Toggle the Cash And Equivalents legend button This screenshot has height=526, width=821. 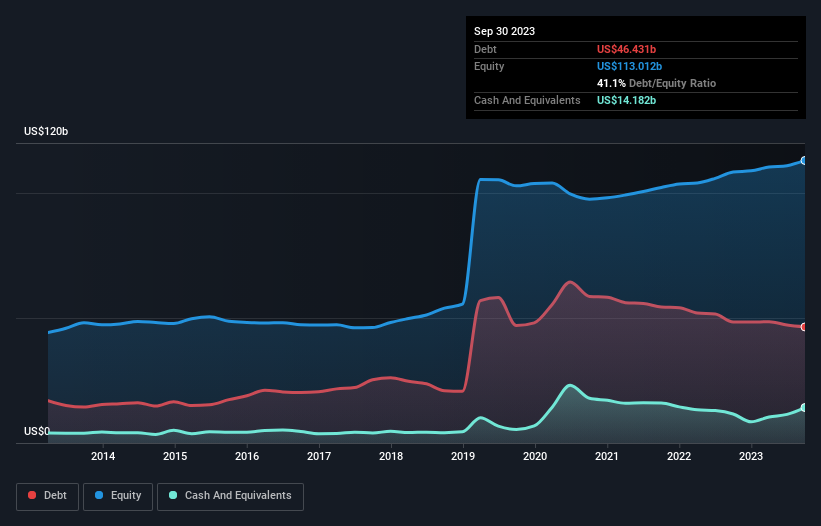coord(230,496)
